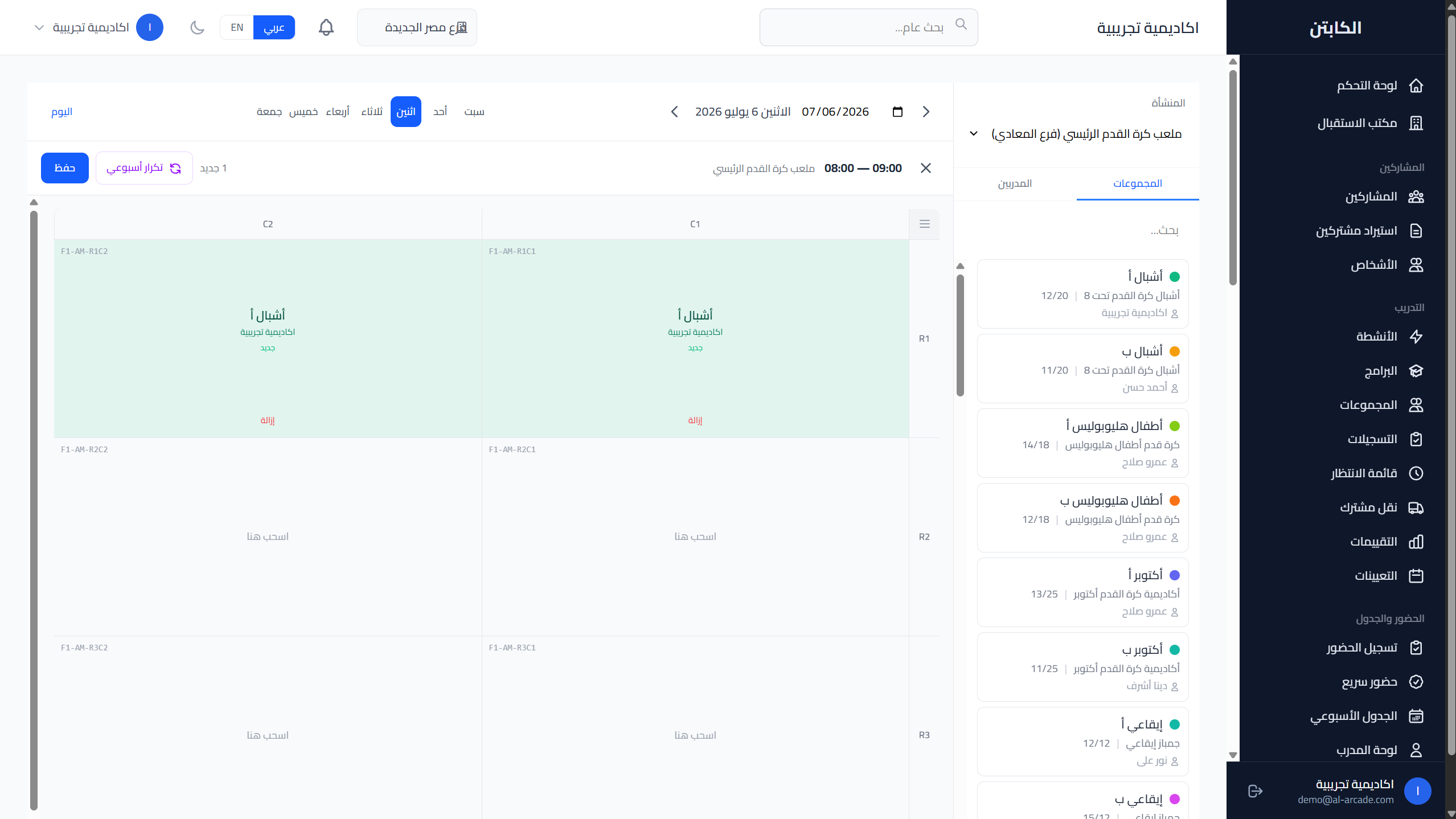Remove أشبال أ from cell F1-AM-R1C1

pos(695,420)
